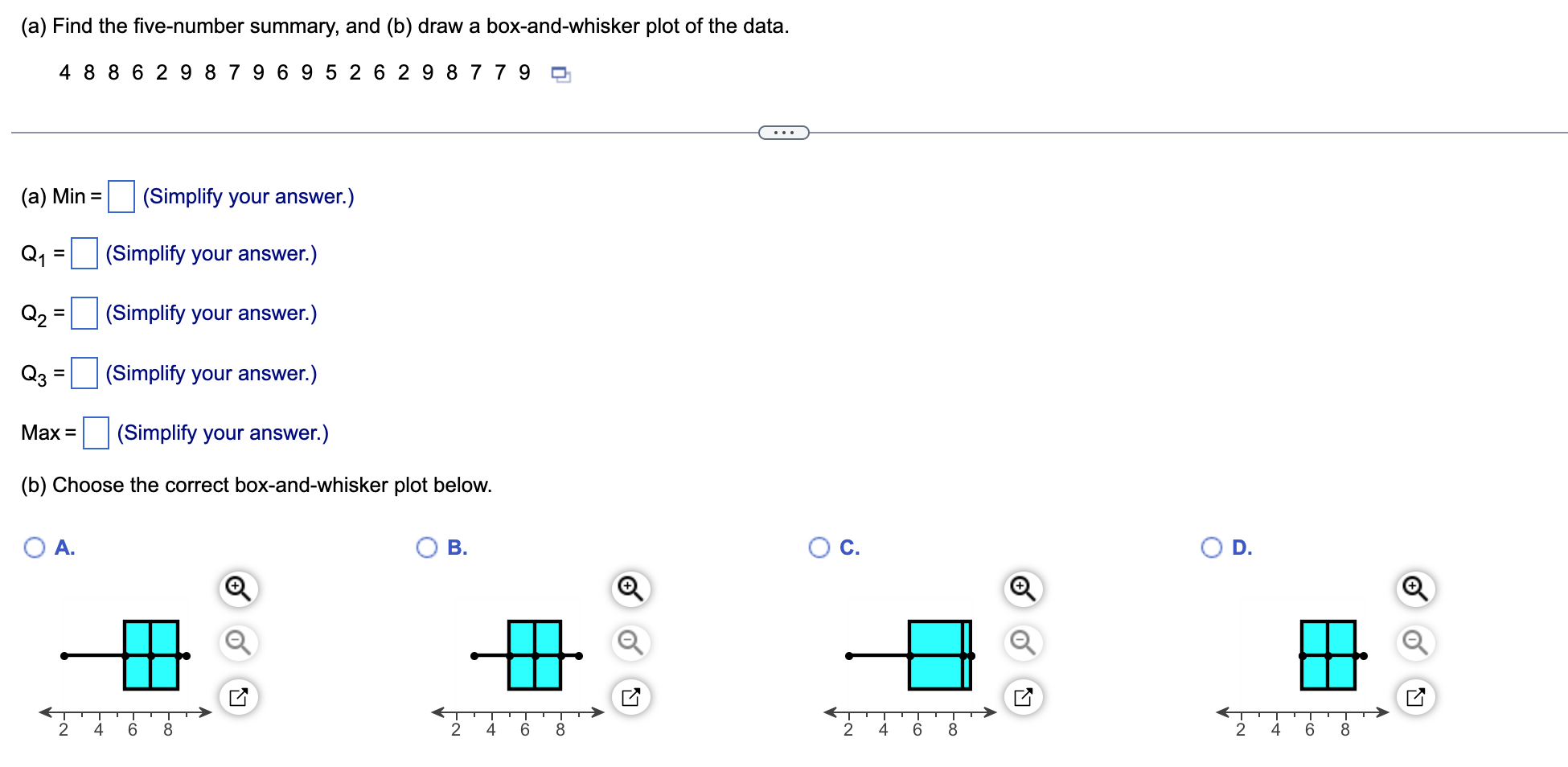Zoom out of box plot B
Viewport: 1568px width, 767px height.
coord(630,642)
